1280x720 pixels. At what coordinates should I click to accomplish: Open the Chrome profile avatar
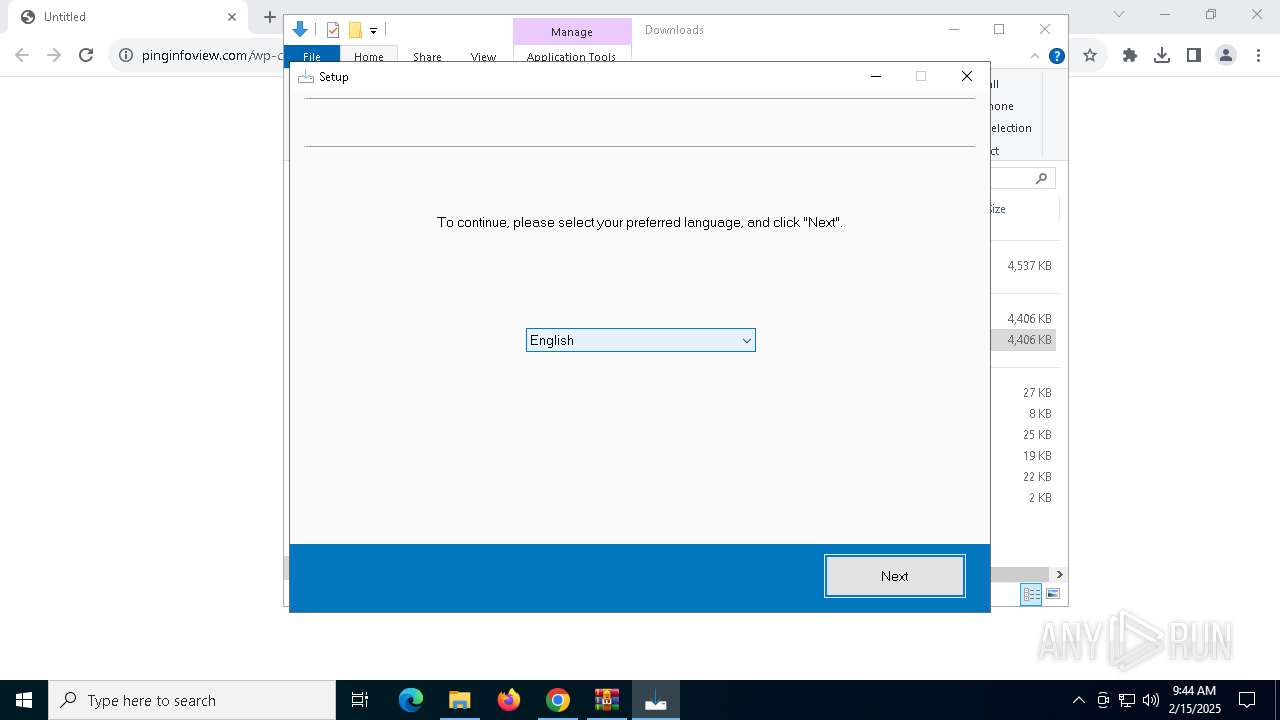(1226, 55)
